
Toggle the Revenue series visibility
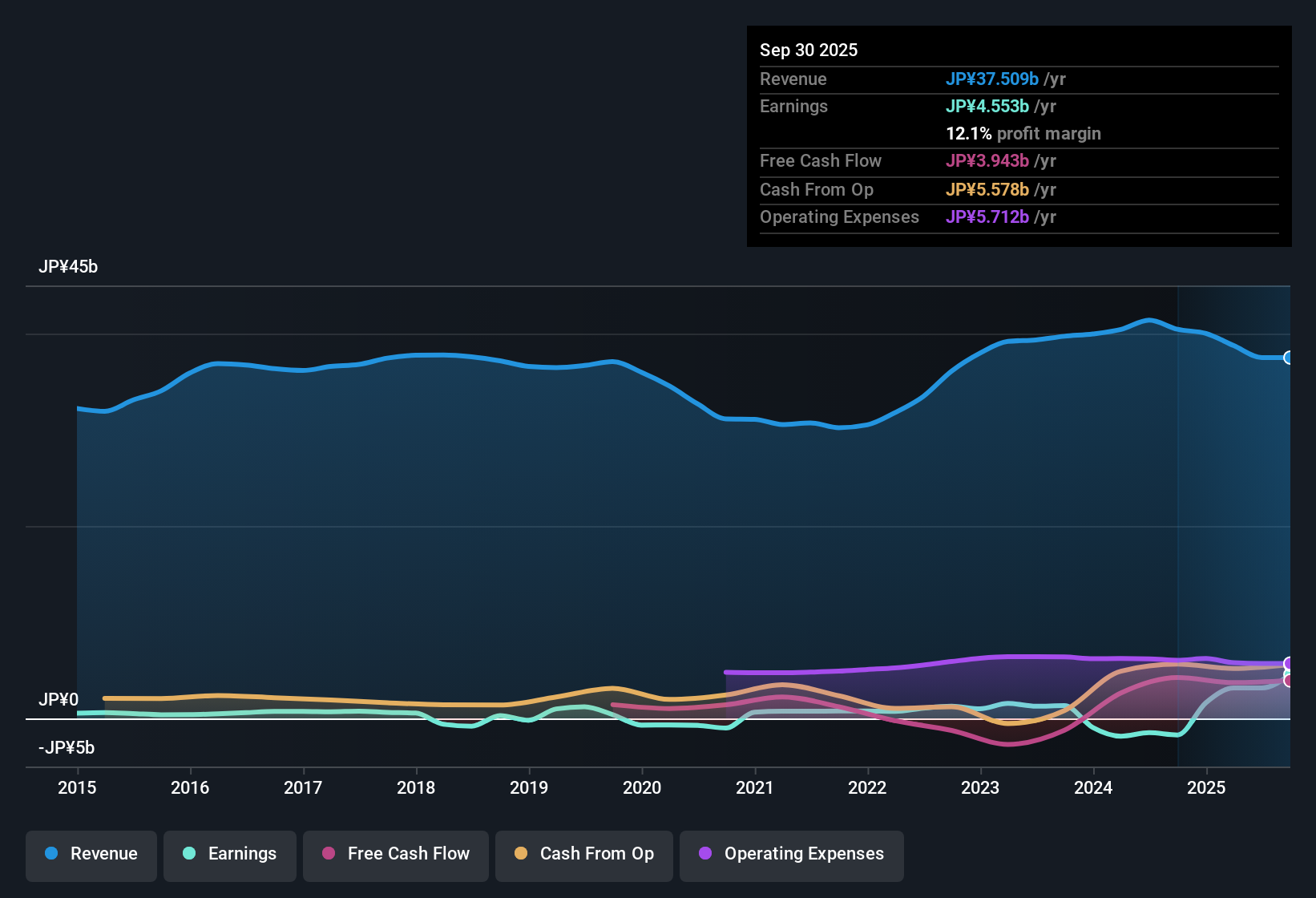point(91,854)
